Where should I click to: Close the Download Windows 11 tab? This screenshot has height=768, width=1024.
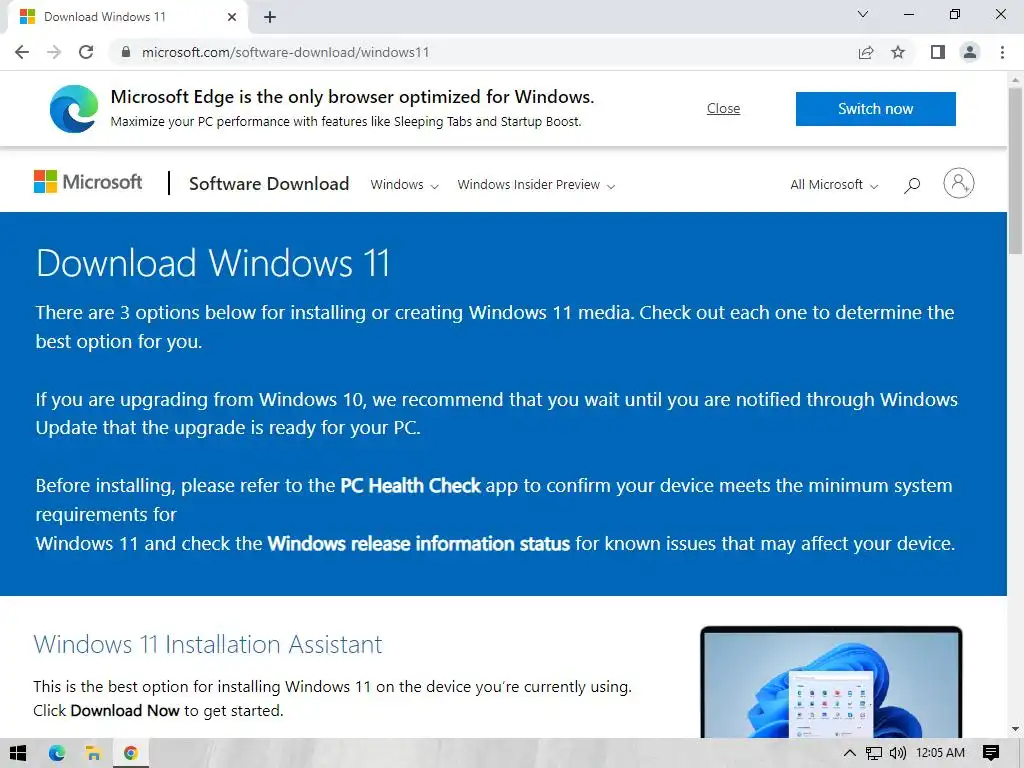[232, 17]
